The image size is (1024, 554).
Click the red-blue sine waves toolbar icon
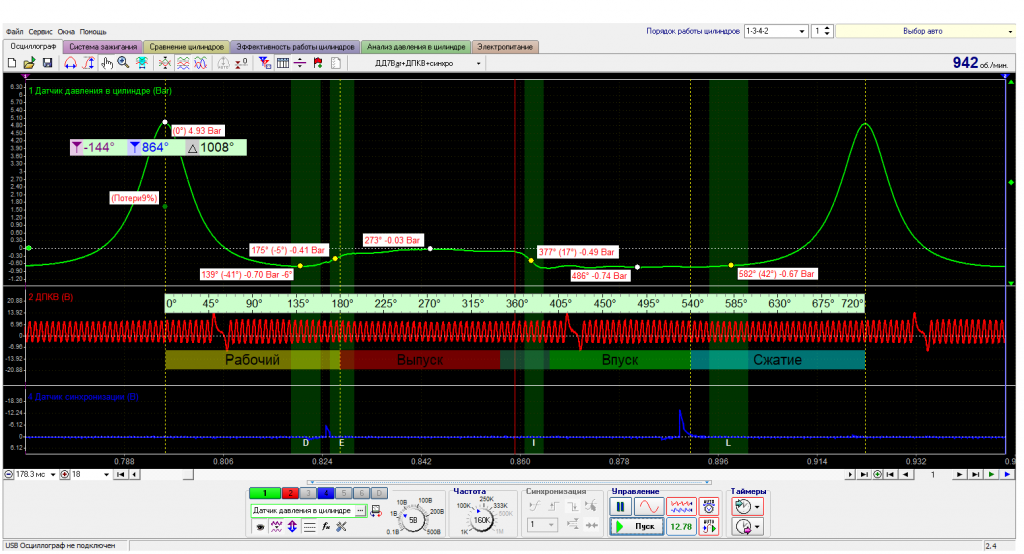[201, 63]
